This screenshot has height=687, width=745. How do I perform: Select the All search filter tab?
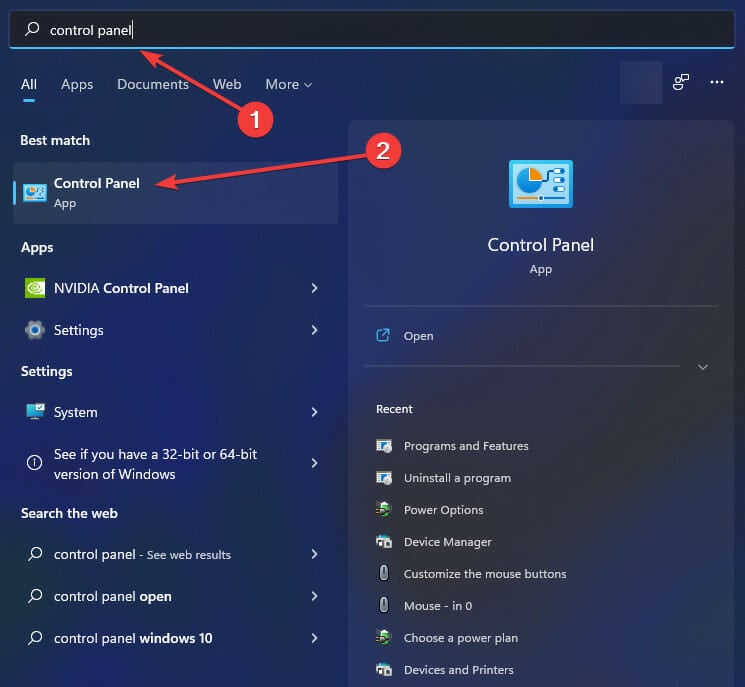point(29,84)
